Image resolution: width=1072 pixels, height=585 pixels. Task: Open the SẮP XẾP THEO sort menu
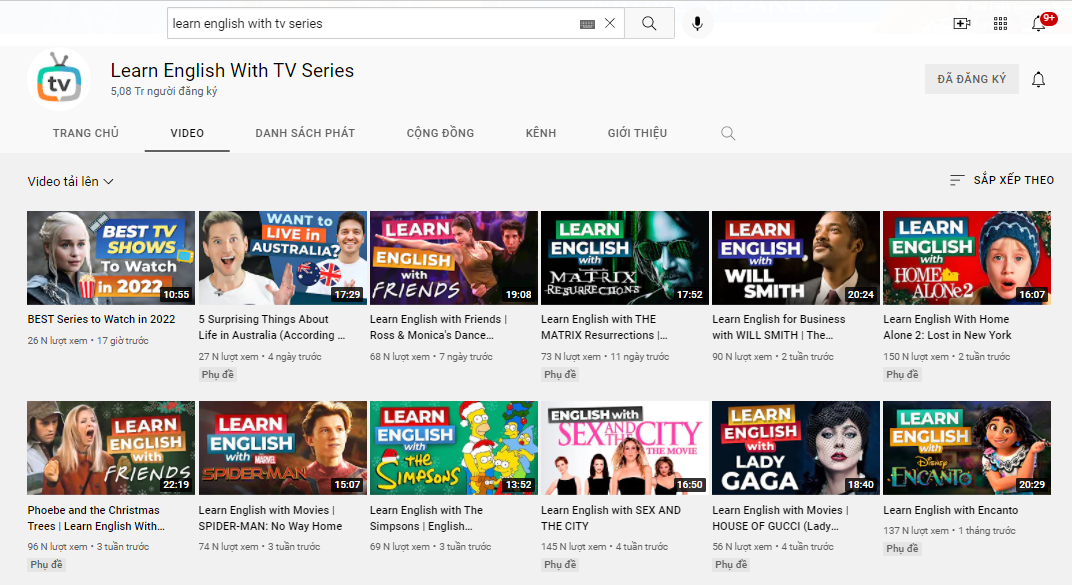tap(1002, 180)
